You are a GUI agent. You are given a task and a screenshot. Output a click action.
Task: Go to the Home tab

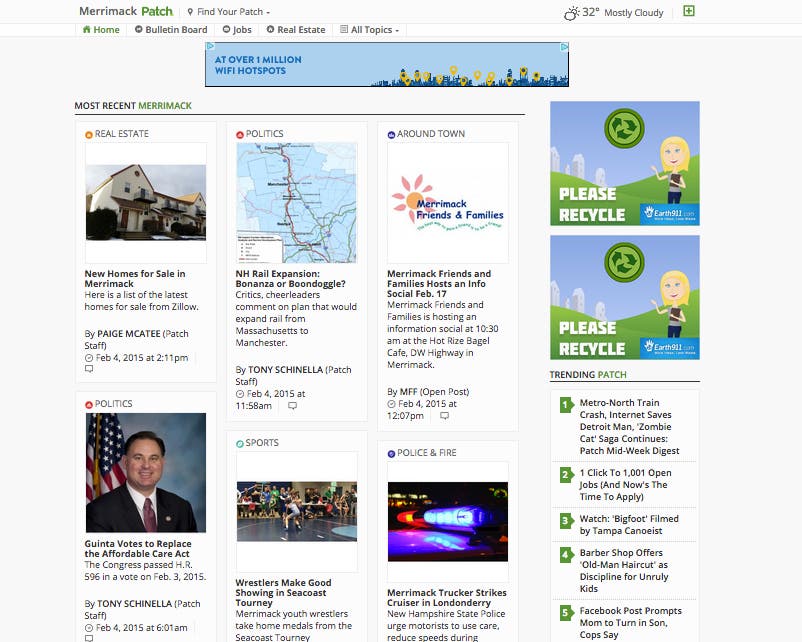[101, 30]
